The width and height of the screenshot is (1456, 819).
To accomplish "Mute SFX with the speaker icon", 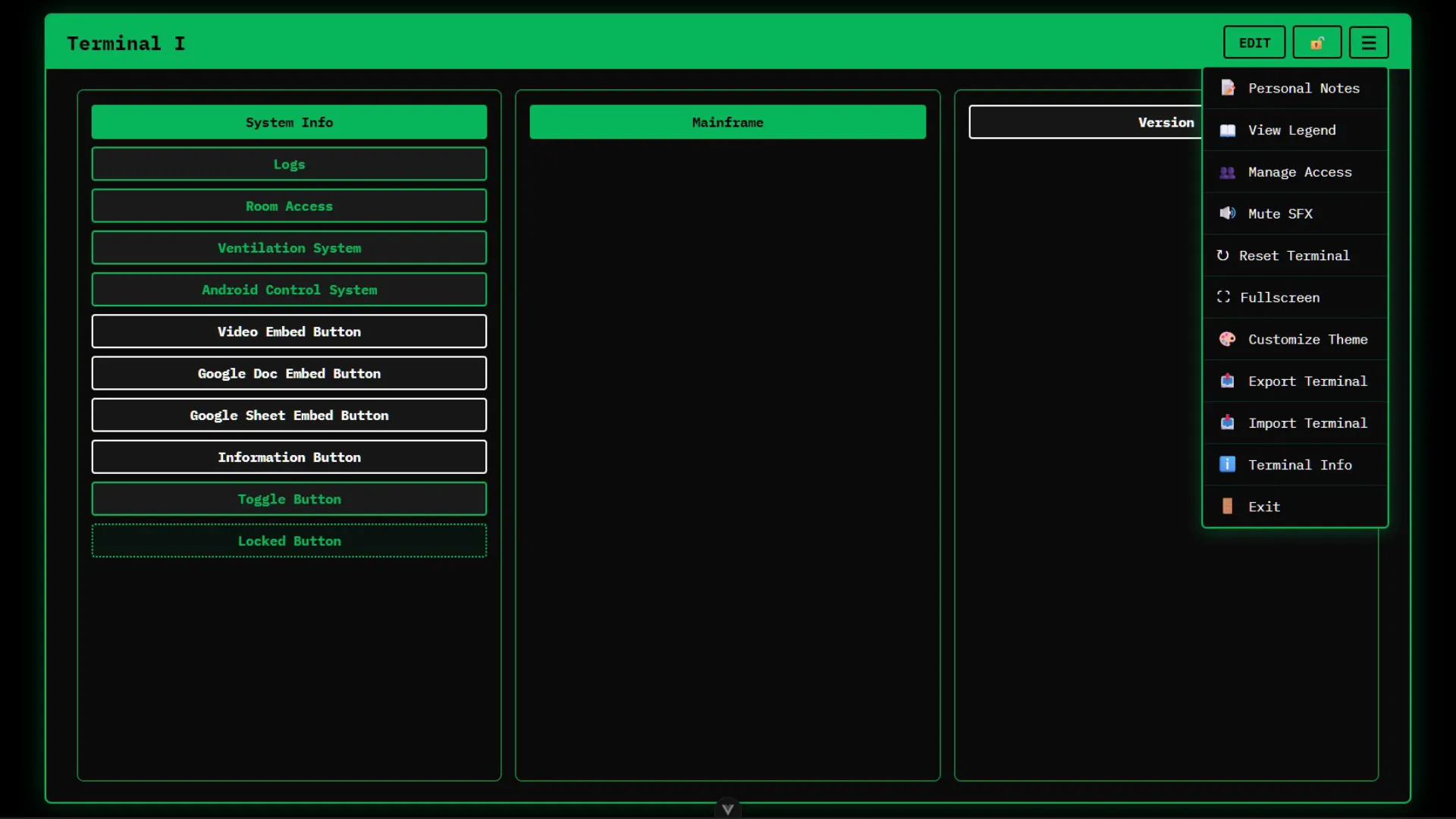I will coord(1227,214).
